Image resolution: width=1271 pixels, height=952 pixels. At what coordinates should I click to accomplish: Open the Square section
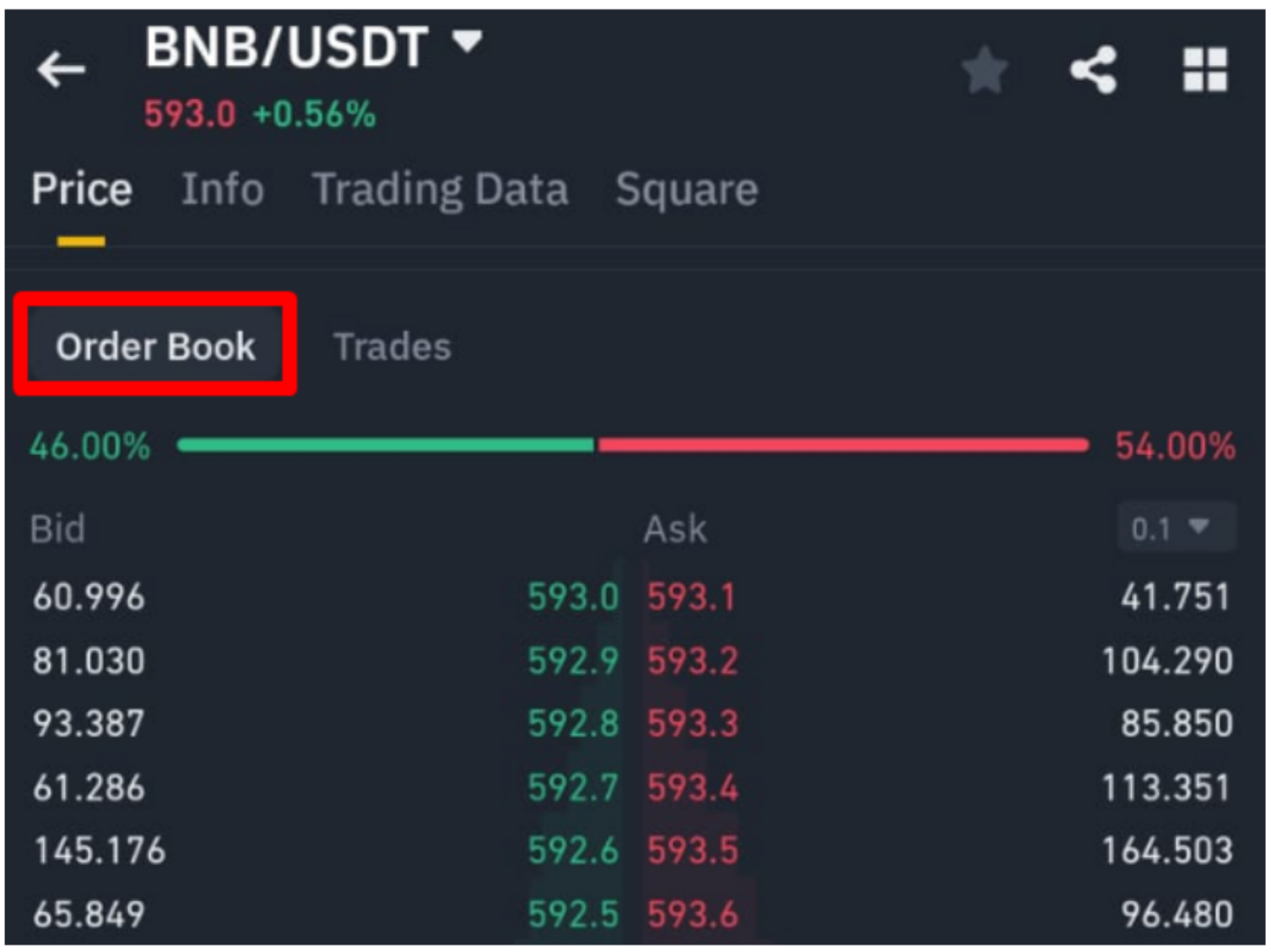686,189
